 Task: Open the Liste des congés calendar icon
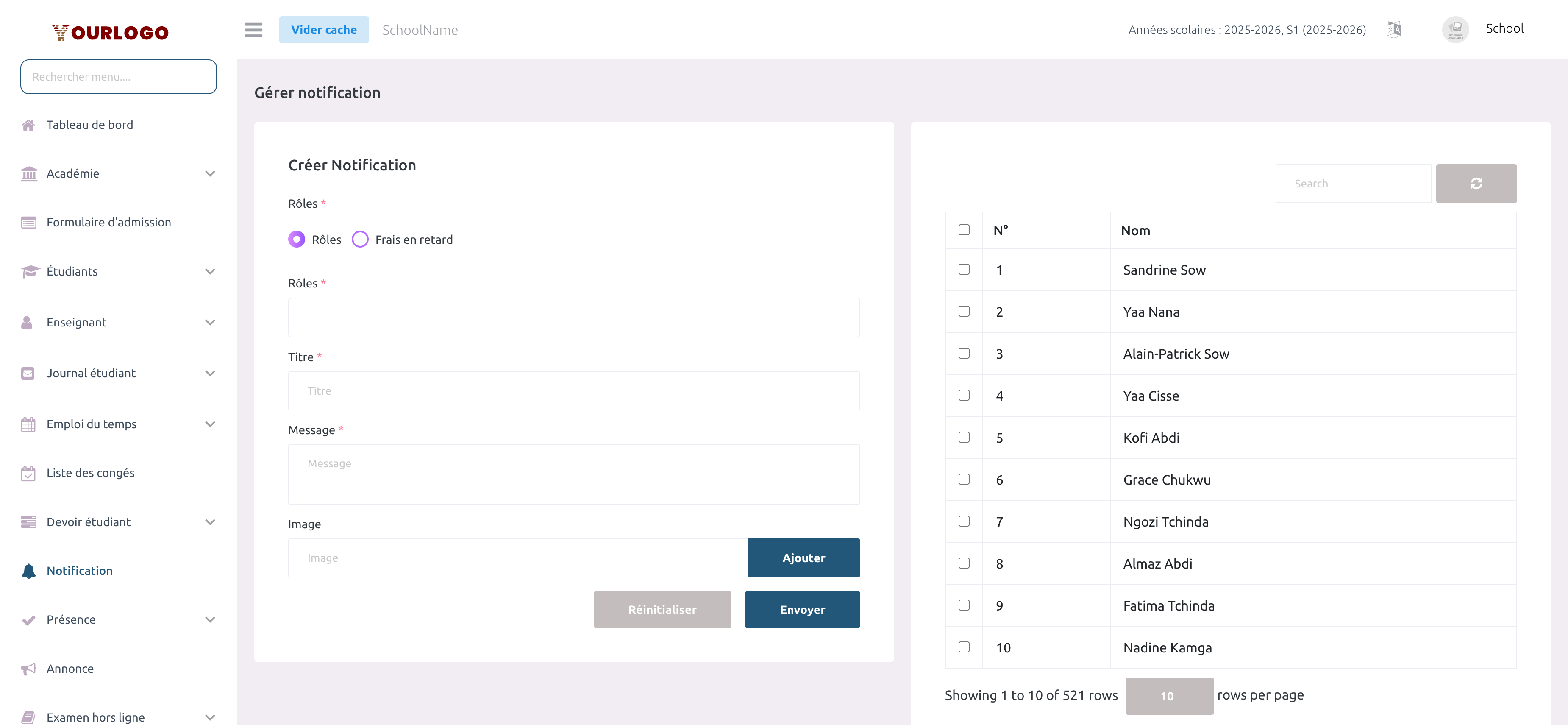29,472
